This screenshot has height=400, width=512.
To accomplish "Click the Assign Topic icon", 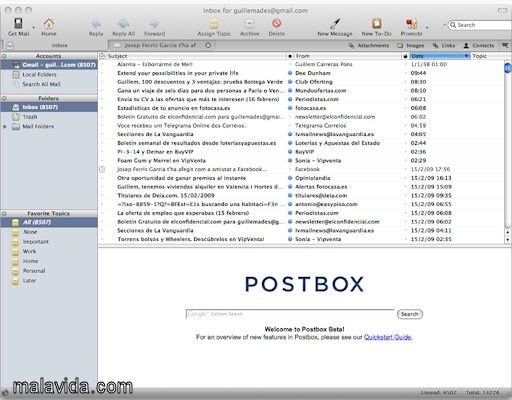I will pos(214,23).
